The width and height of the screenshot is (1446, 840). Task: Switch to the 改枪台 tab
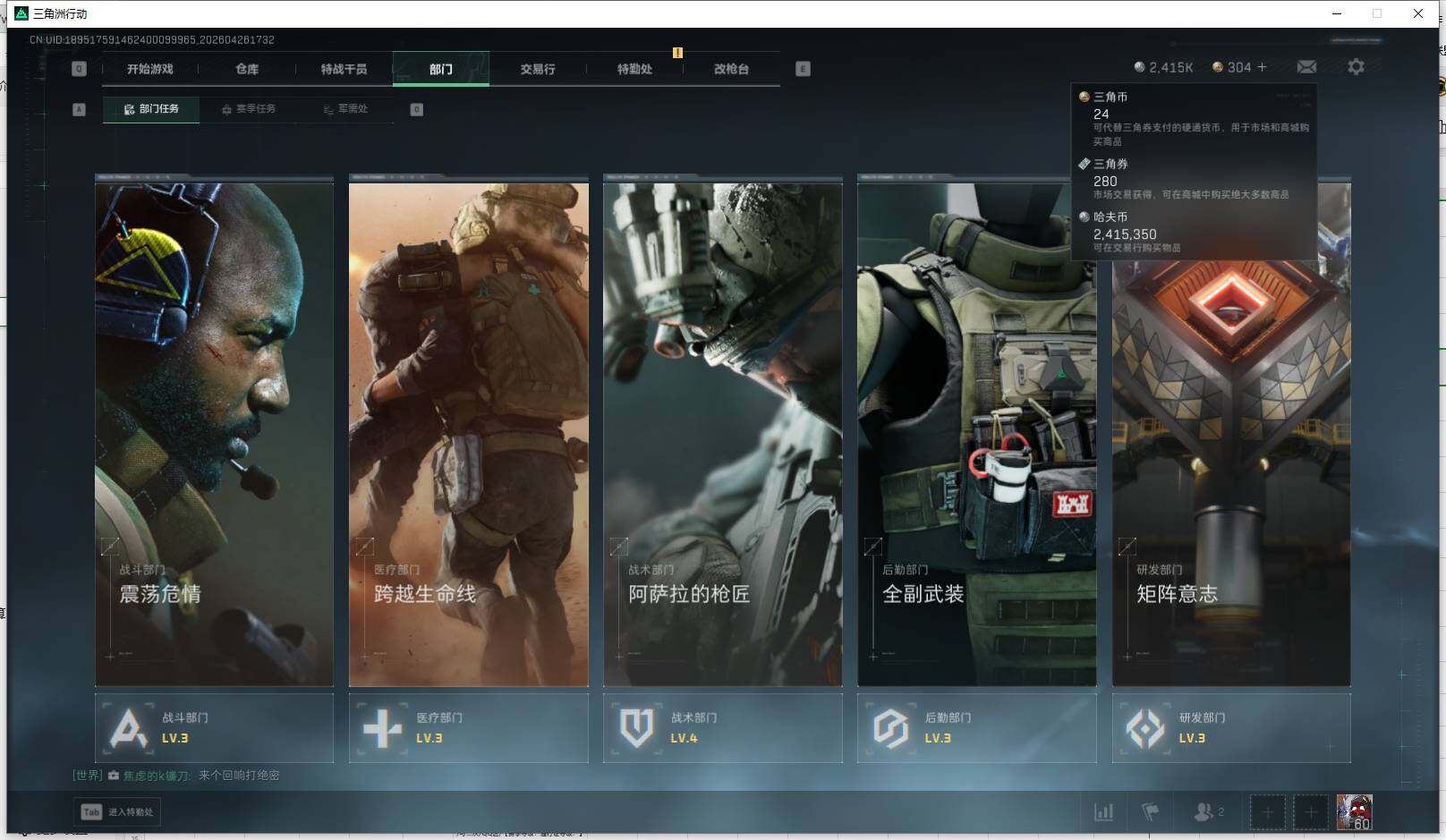coord(731,69)
